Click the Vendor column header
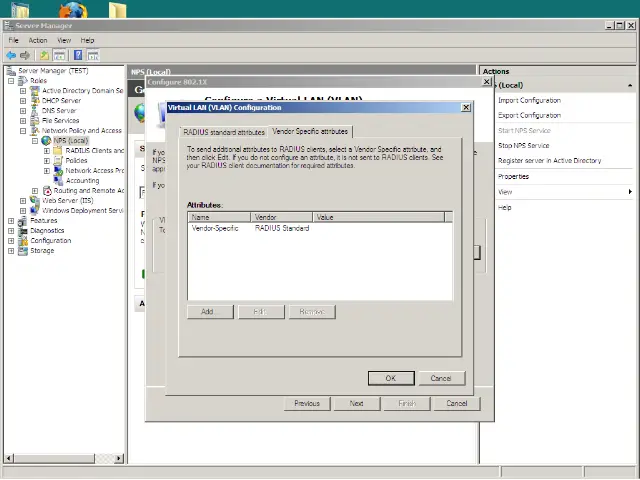The image size is (640, 480). point(282,218)
